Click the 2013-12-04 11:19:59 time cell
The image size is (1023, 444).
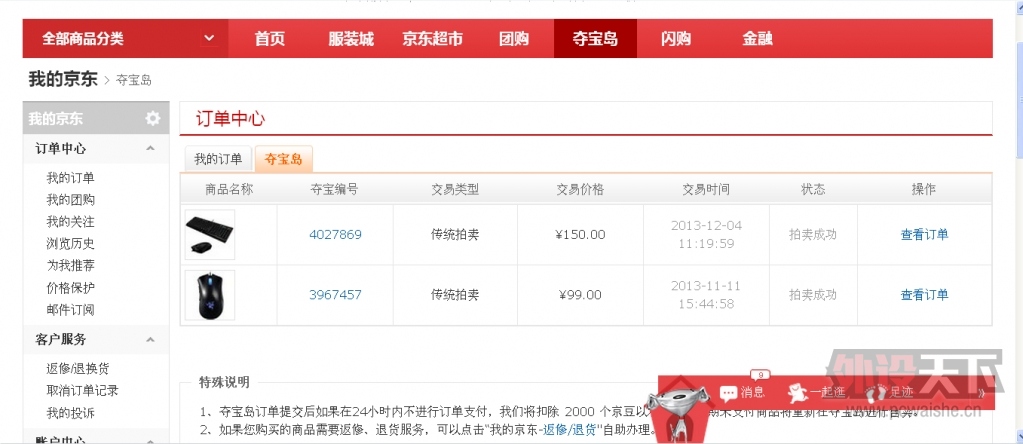pyautogui.click(x=707, y=235)
